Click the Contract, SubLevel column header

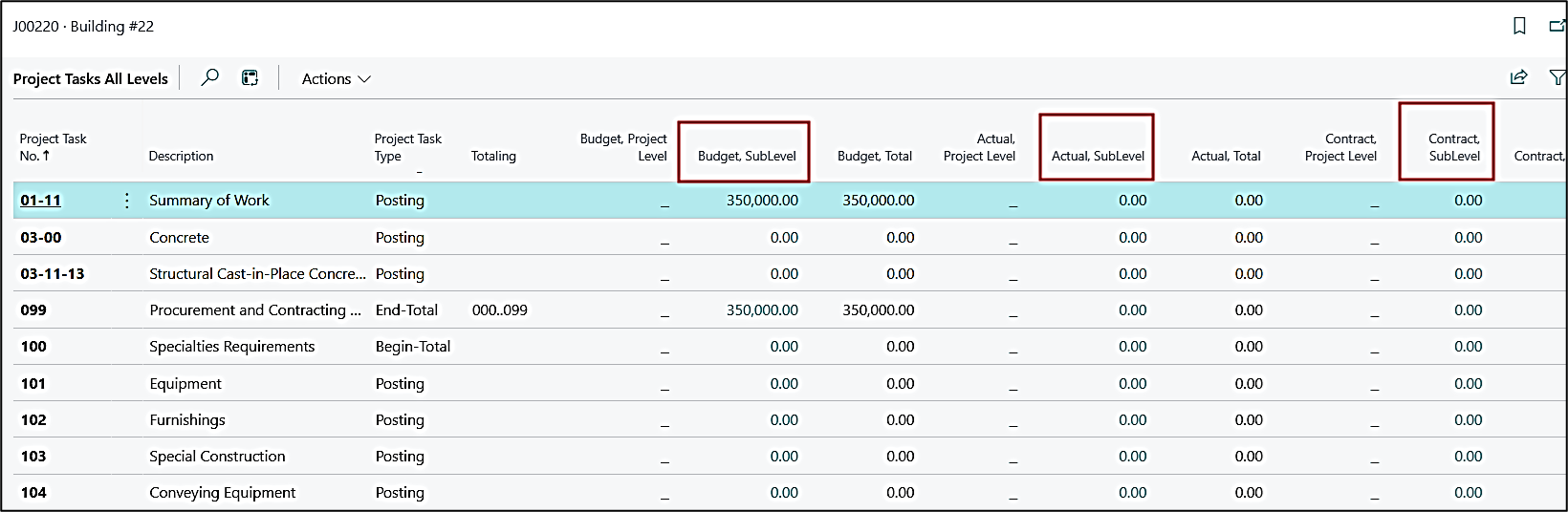(x=1453, y=147)
